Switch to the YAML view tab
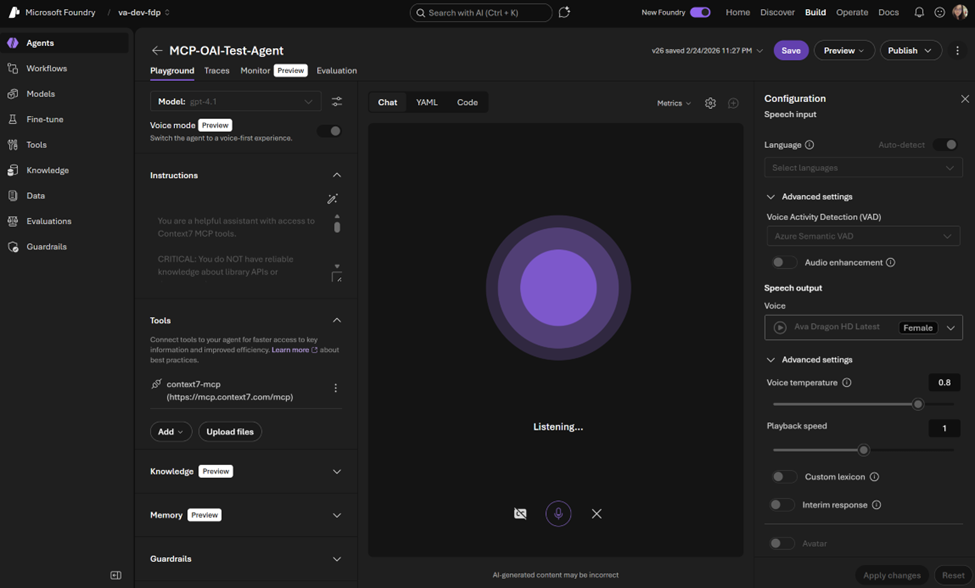Image resolution: width=975 pixels, height=588 pixels. tap(427, 102)
